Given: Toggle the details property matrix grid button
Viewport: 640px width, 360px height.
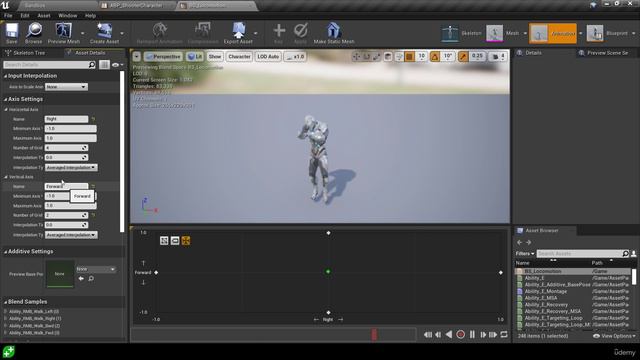Looking at the screenshot, I should [104, 64].
